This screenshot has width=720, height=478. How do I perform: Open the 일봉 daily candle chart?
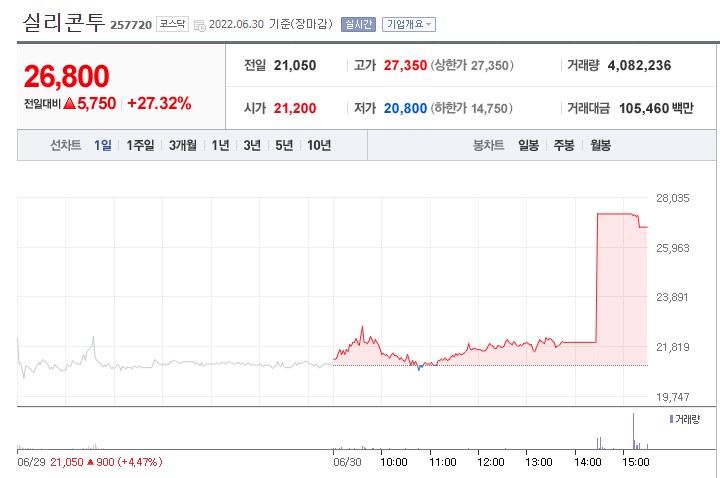point(529,146)
